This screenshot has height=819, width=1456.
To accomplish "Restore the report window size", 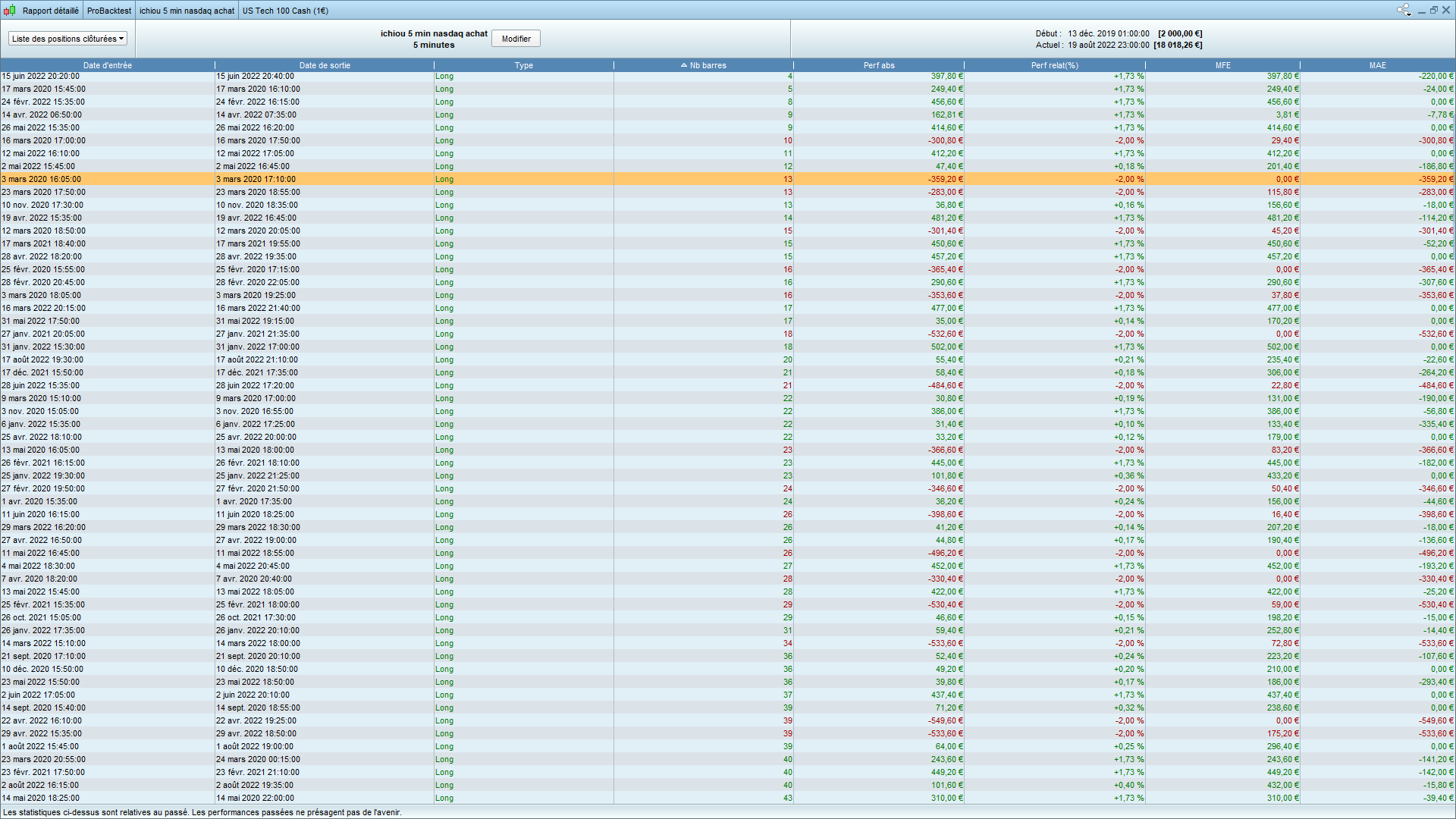I will tap(1433, 10).
